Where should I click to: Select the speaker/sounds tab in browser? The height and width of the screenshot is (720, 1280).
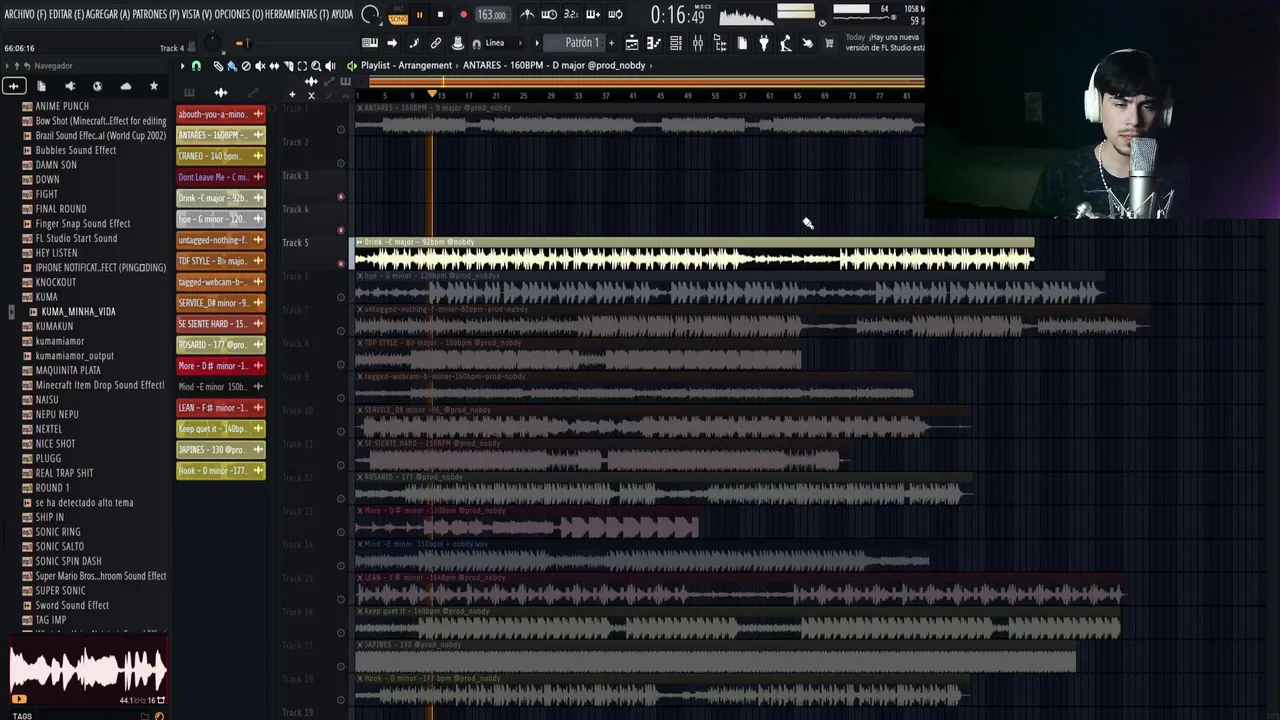70,86
